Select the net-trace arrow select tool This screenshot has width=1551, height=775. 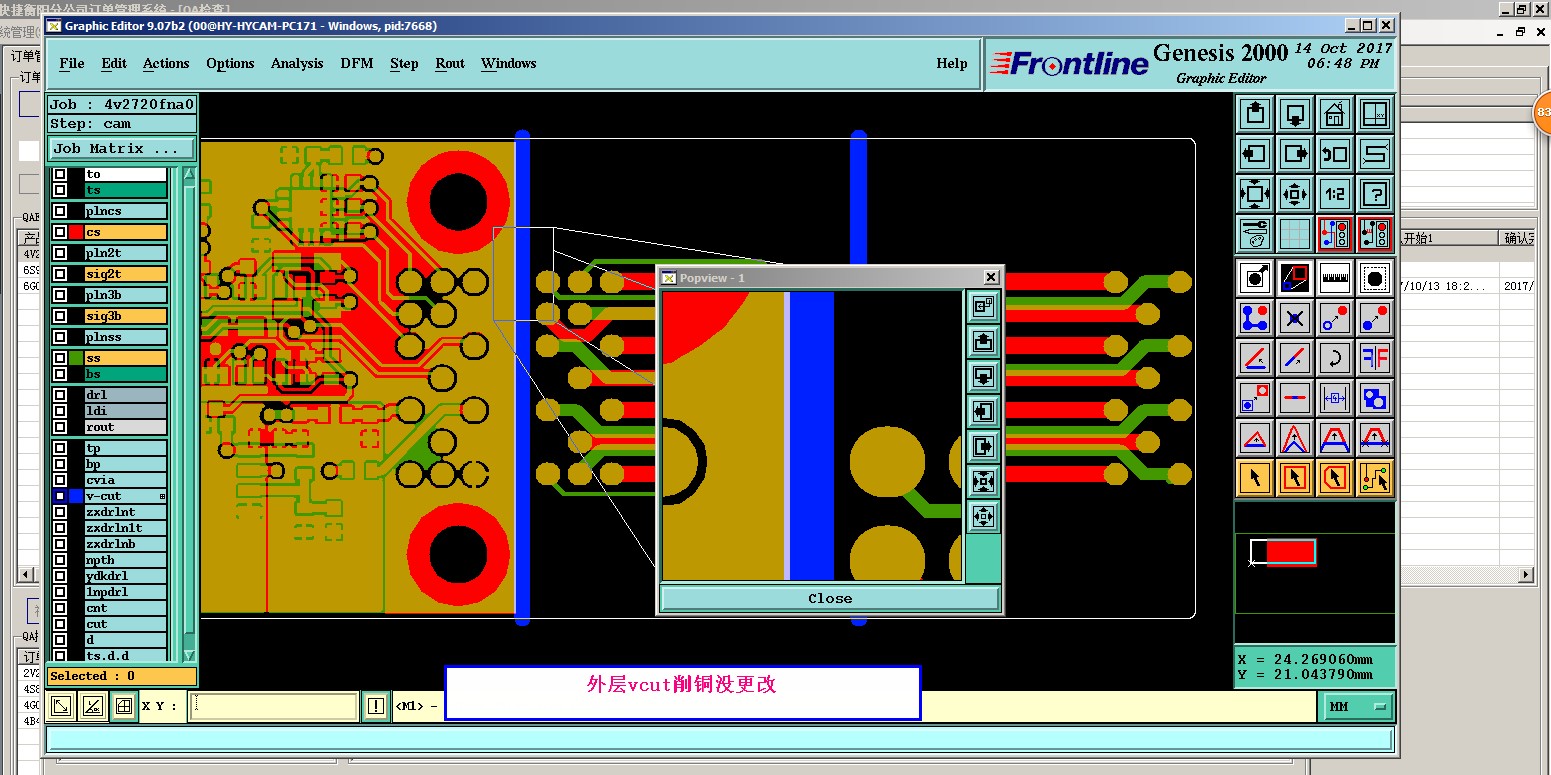click(x=1376, y=478)
